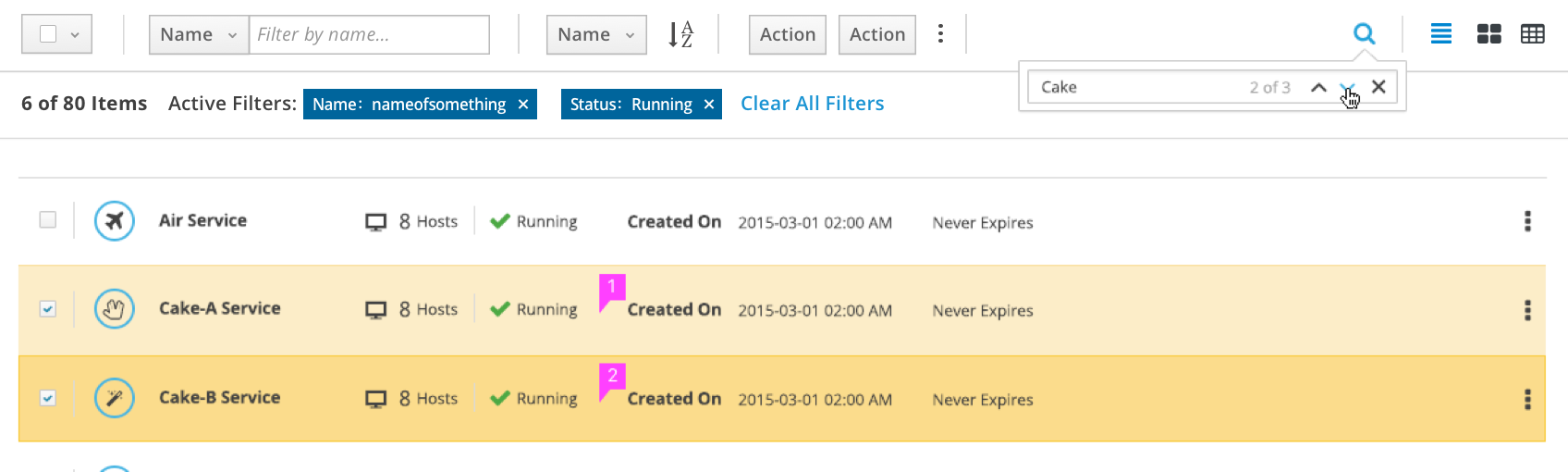The height and width of the screenshot is (472, 1568).
Task: Open the Cake-A Service item
Action: point(220,308)
